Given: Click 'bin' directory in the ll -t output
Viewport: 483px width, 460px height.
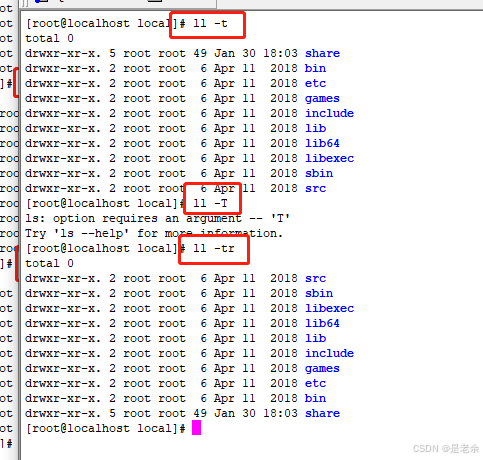Looking at the screenshot, I should pos(315,68).
